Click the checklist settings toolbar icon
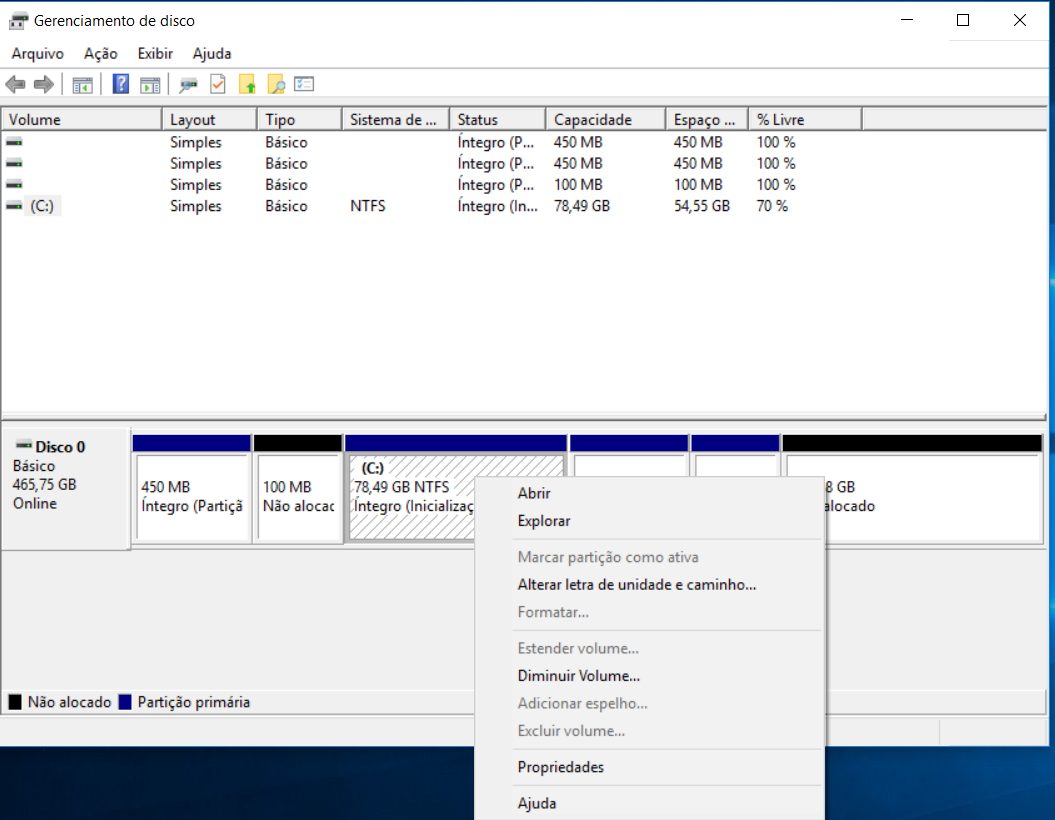This screenshot has height=820, width=1055. coord(304,84)
